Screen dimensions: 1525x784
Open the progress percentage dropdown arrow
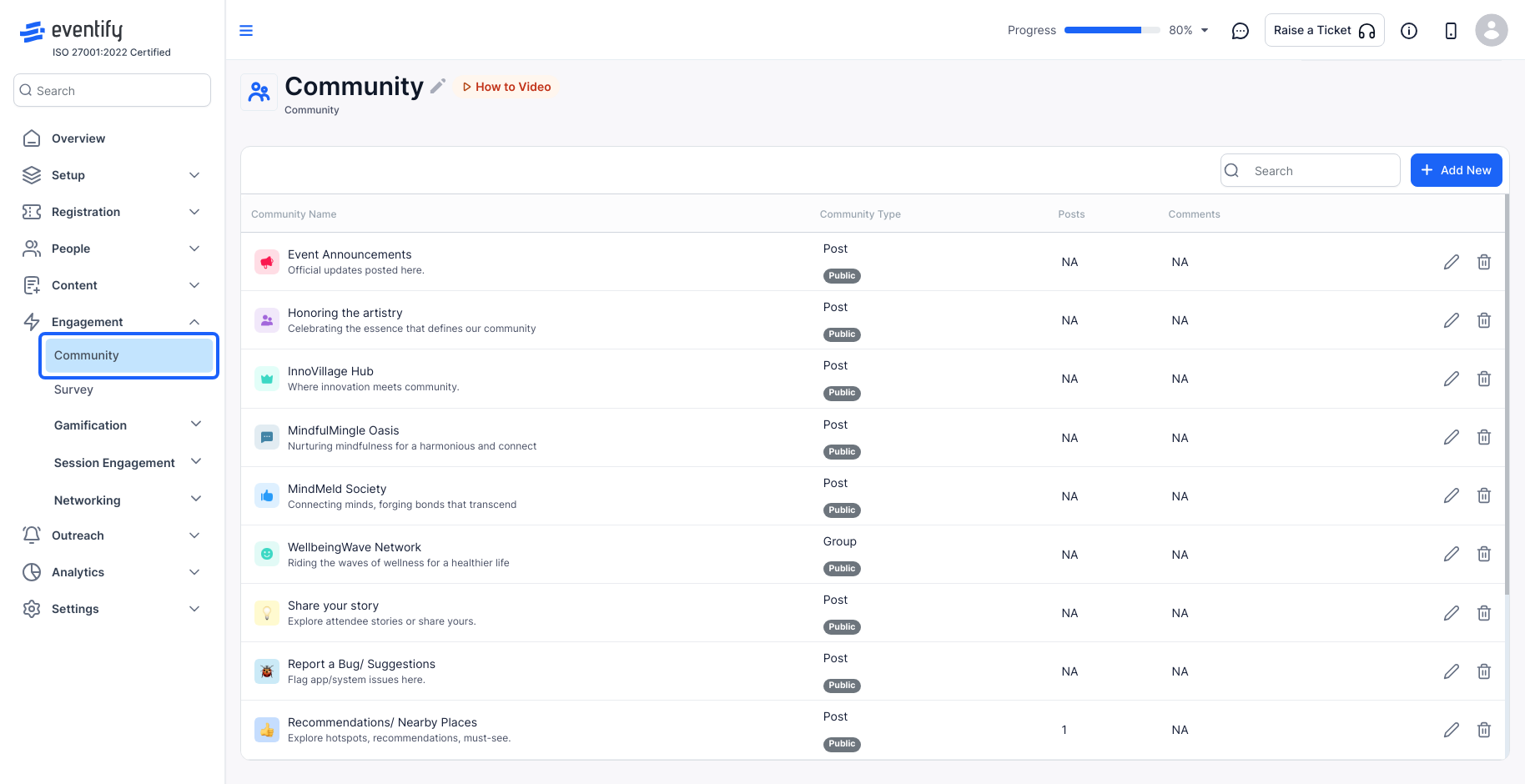pyautogui.click(x=1205, y=30)
